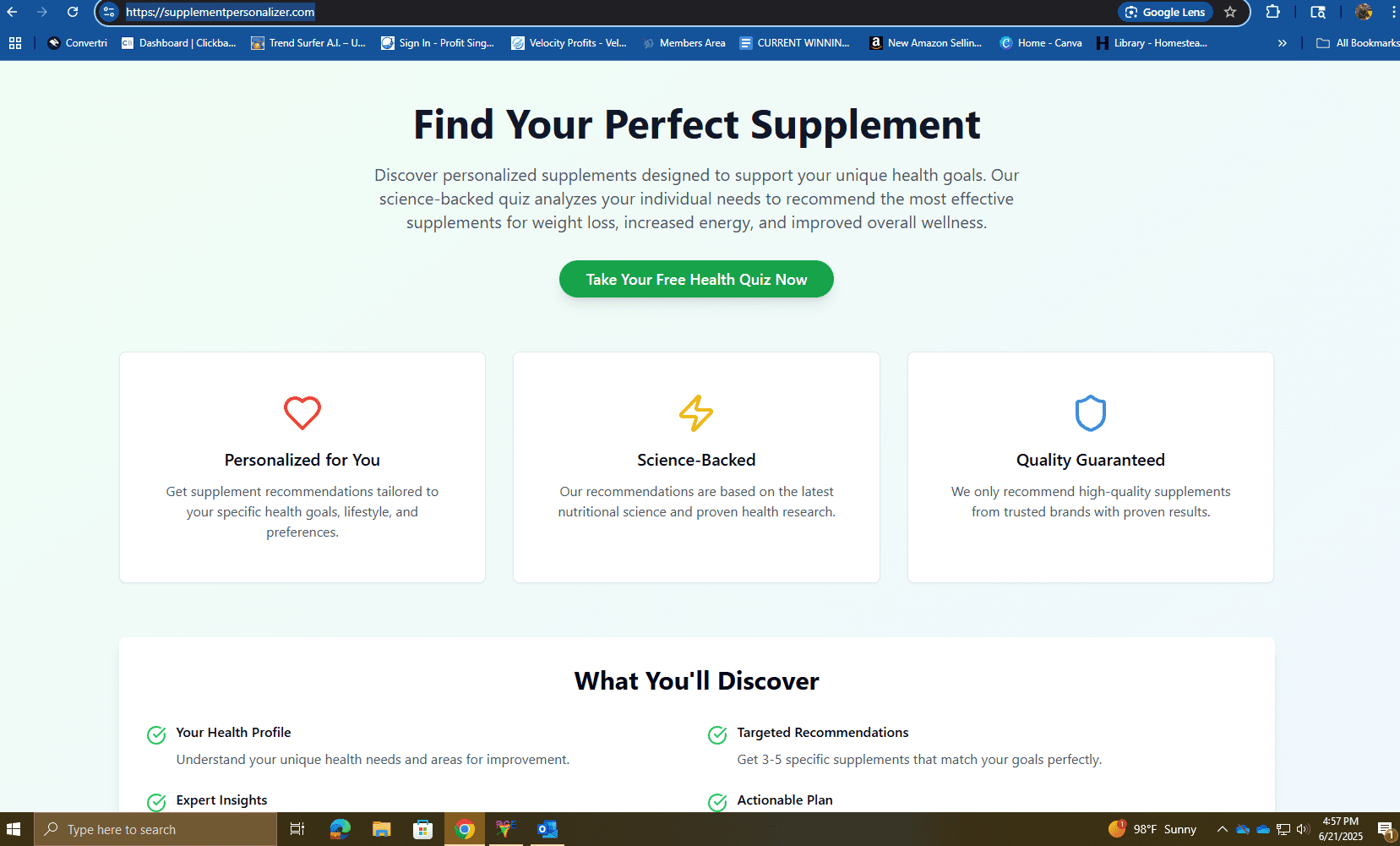Click the checkmark beside Targeted Recommendations
The width and height of the screenshot is (1400, 846).
[717, 734]
